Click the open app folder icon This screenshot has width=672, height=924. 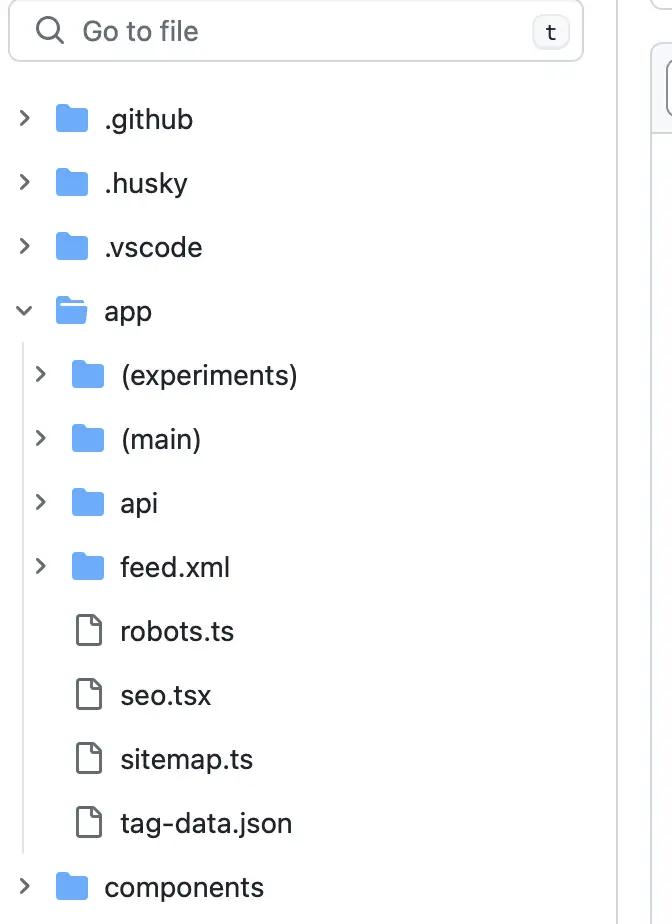(72, 311)
